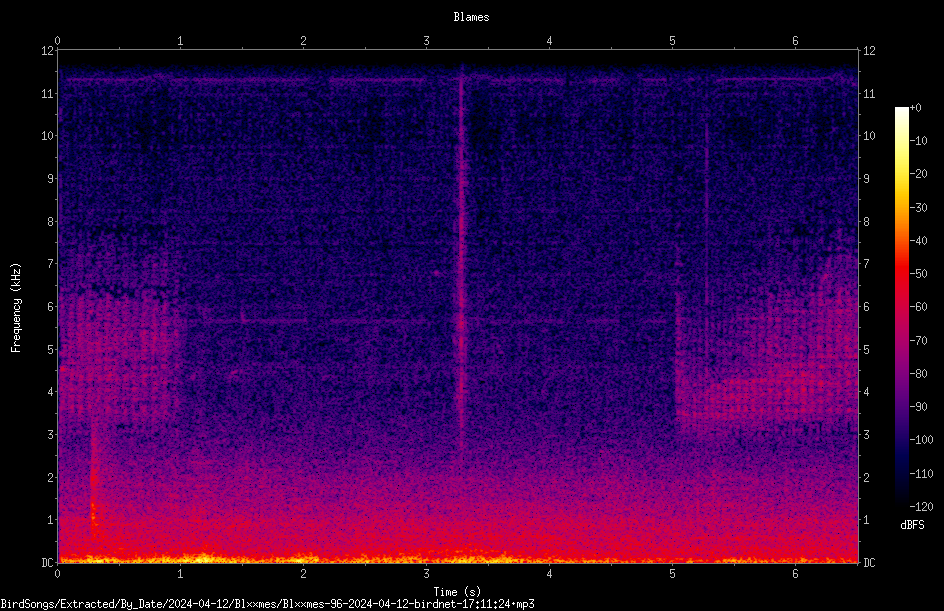Click the 4 second top time label
The image size is (944, 611).
pyautogui.click(x=549, y=41)
